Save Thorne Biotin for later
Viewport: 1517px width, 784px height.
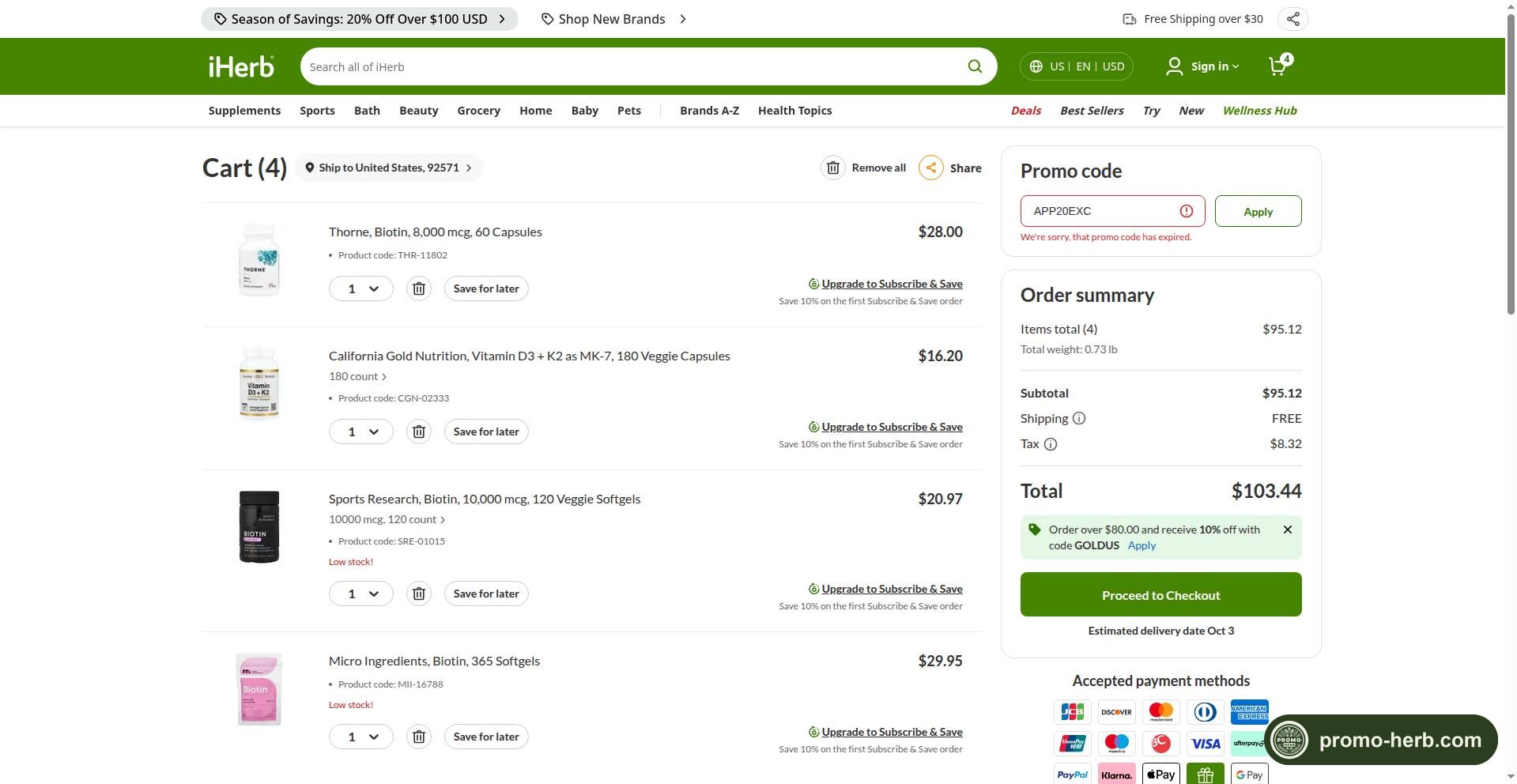[x=486, y=288]
